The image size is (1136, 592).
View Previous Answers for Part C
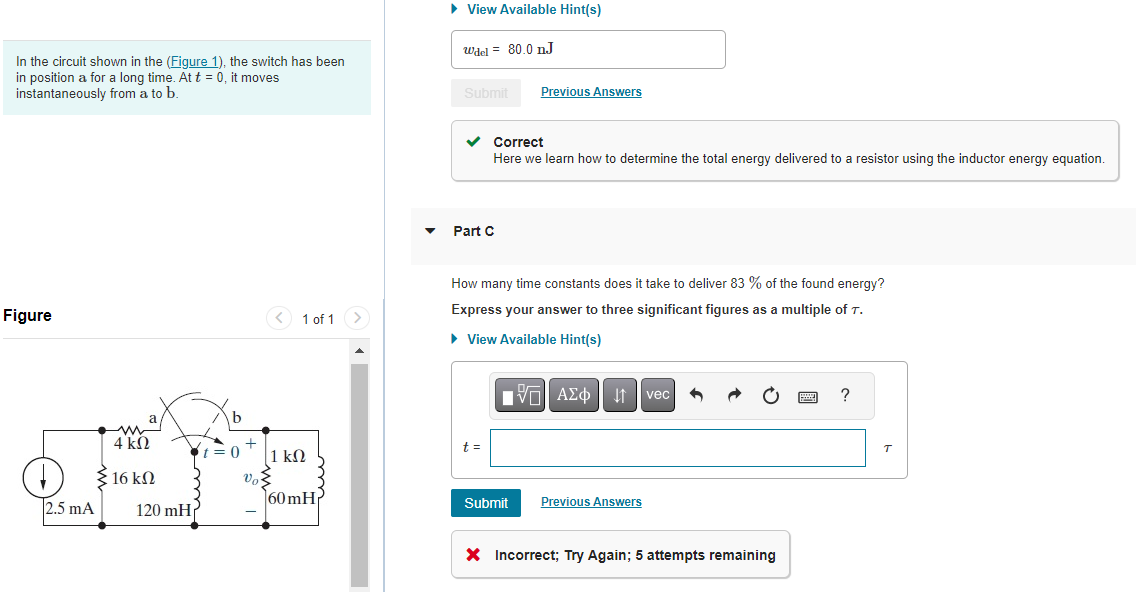pyautogui.click(x=591, y=501)
